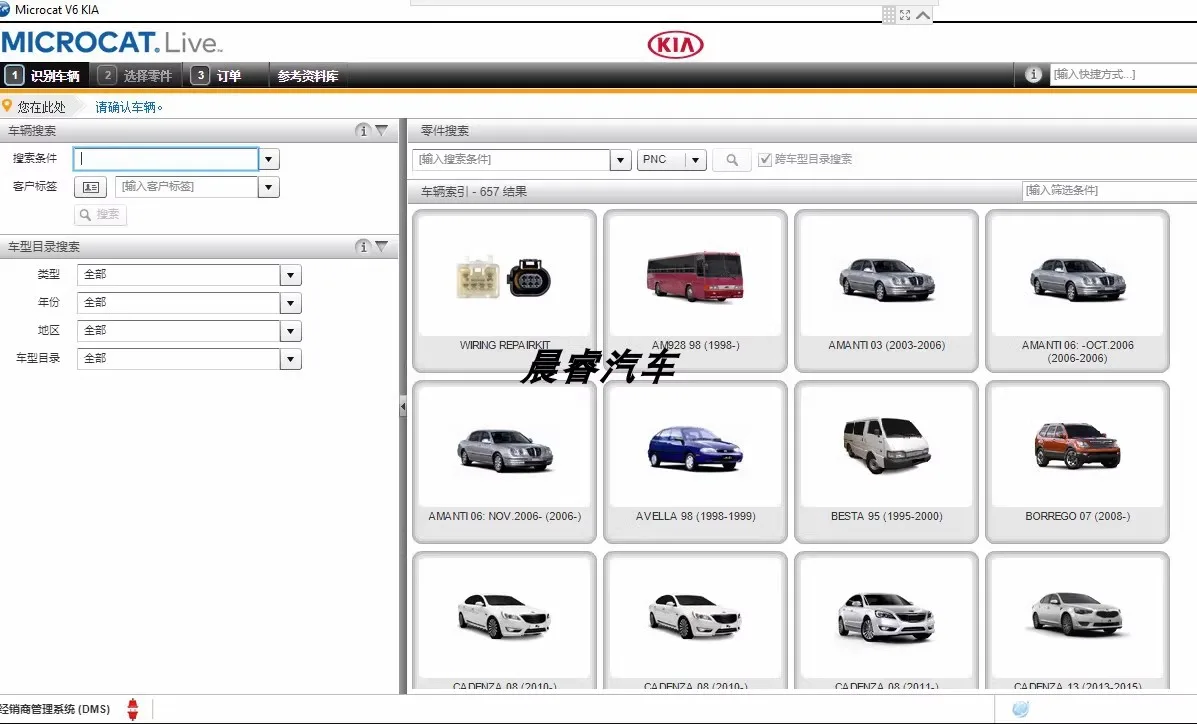Switch to tab 3 Order (订单)
This screenshot has width=1197, height=724.
point(226,76)
